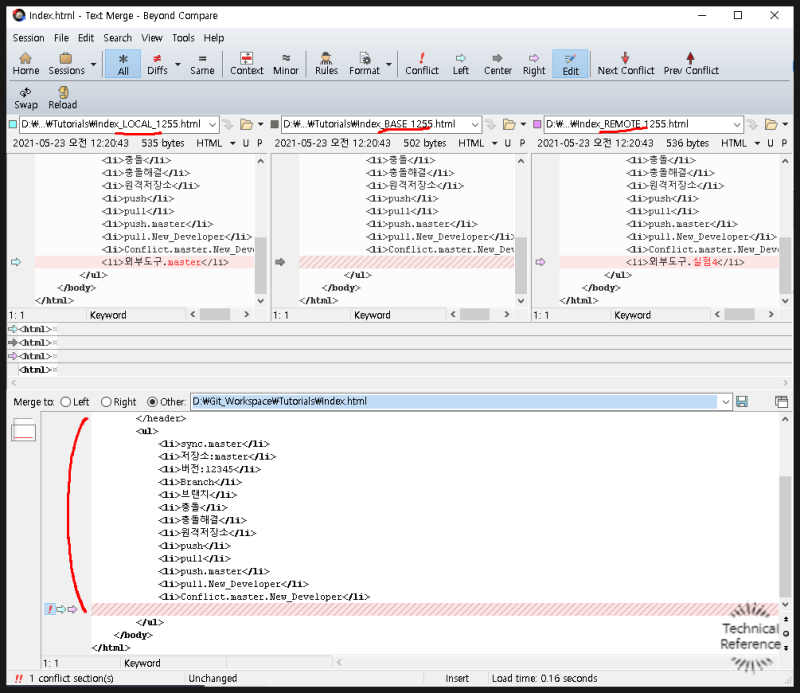The width and height of the screenshot is (800, 693).
Task: Open the Session menu
Action: click(28, 38)
